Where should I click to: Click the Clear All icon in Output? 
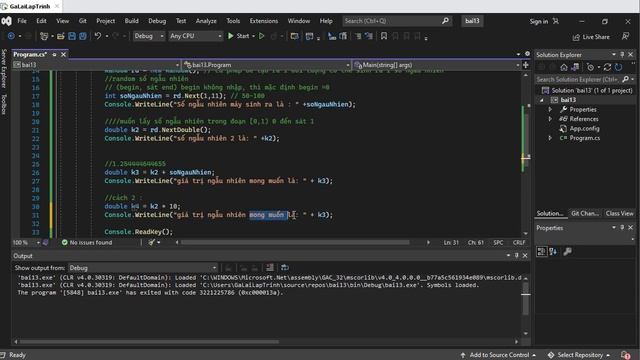[270, 268]
